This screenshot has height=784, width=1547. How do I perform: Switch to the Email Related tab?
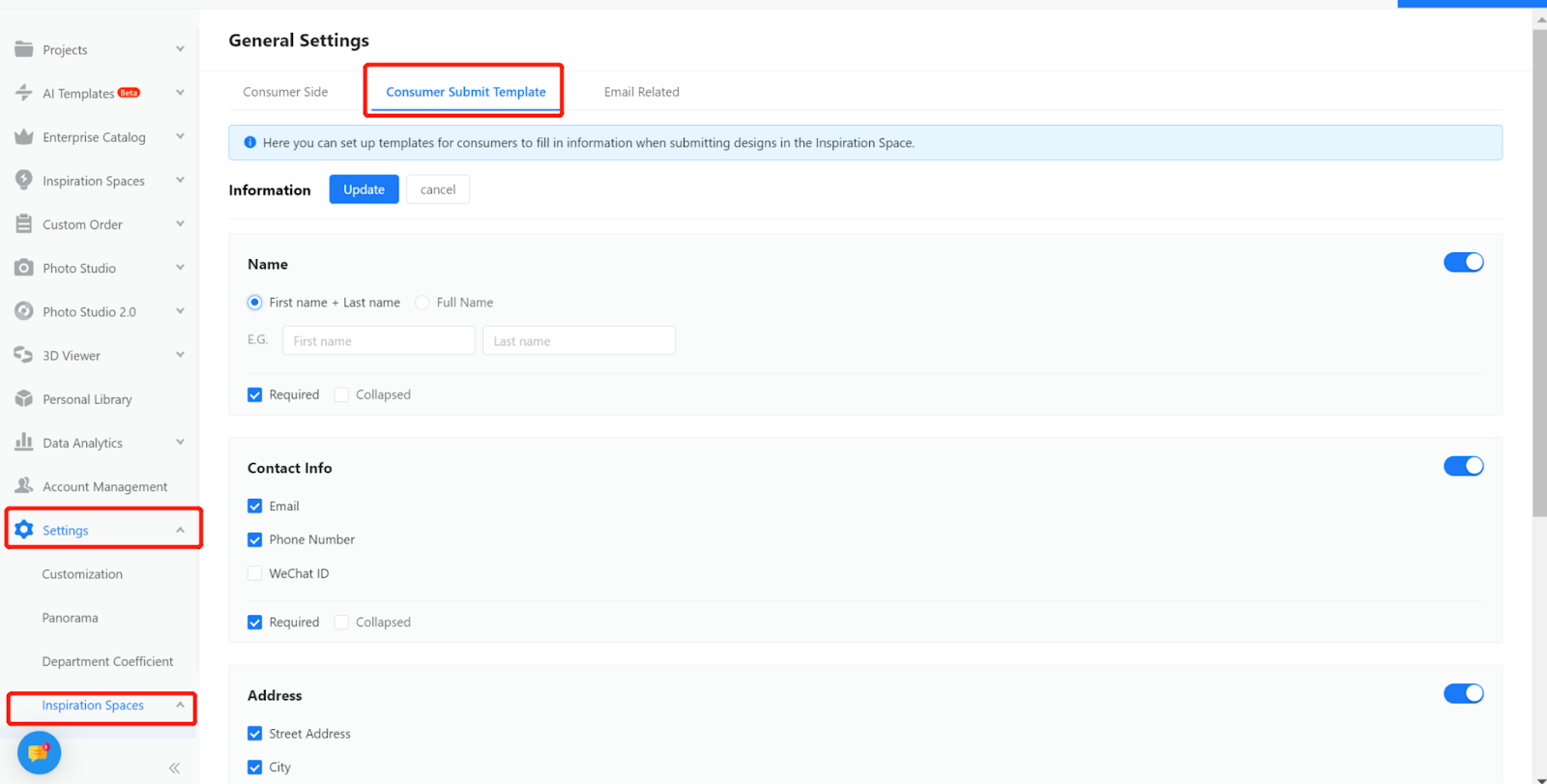click(641, 92)
